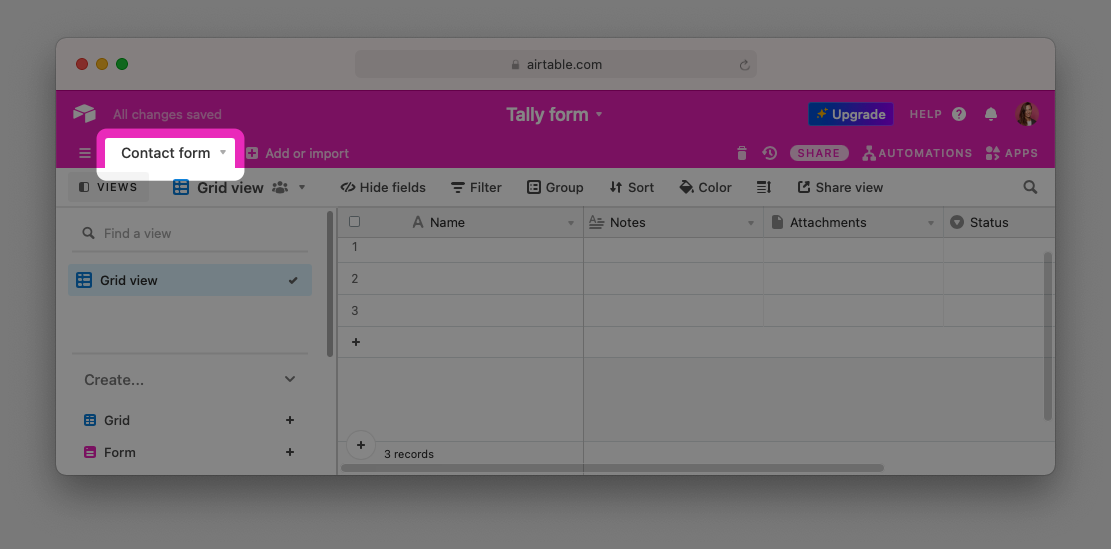Collapse the Create... section chevron
The image size is (1111, 549).
point(290,380)
